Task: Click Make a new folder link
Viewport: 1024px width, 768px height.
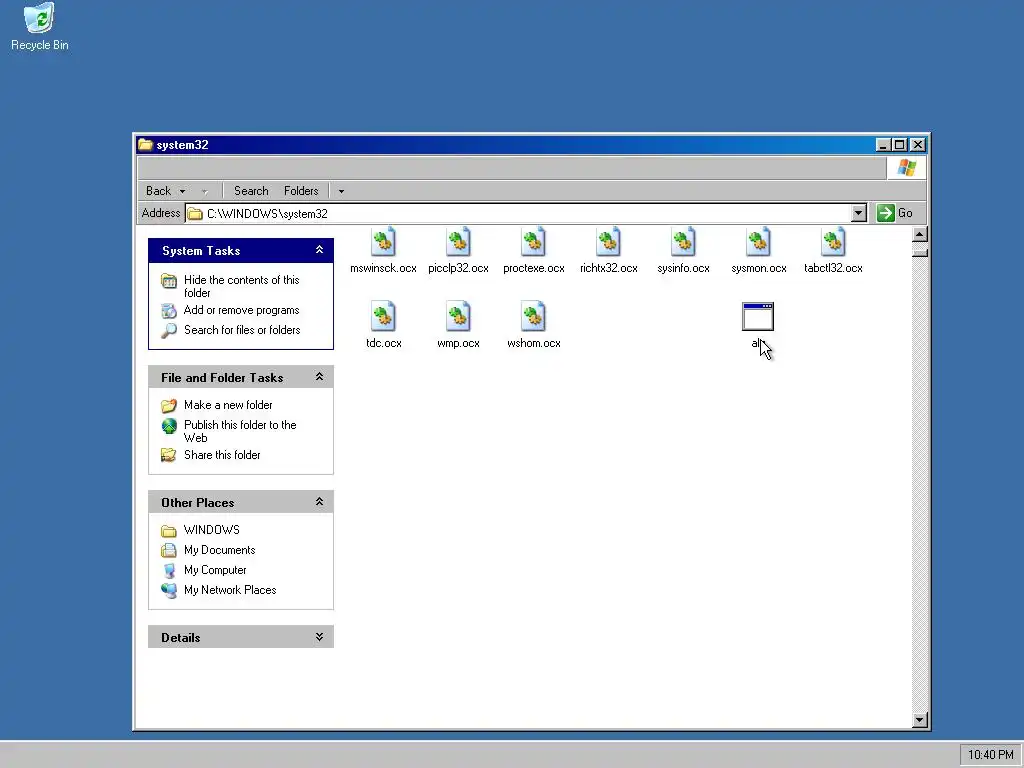Action: tap(228, 405)
